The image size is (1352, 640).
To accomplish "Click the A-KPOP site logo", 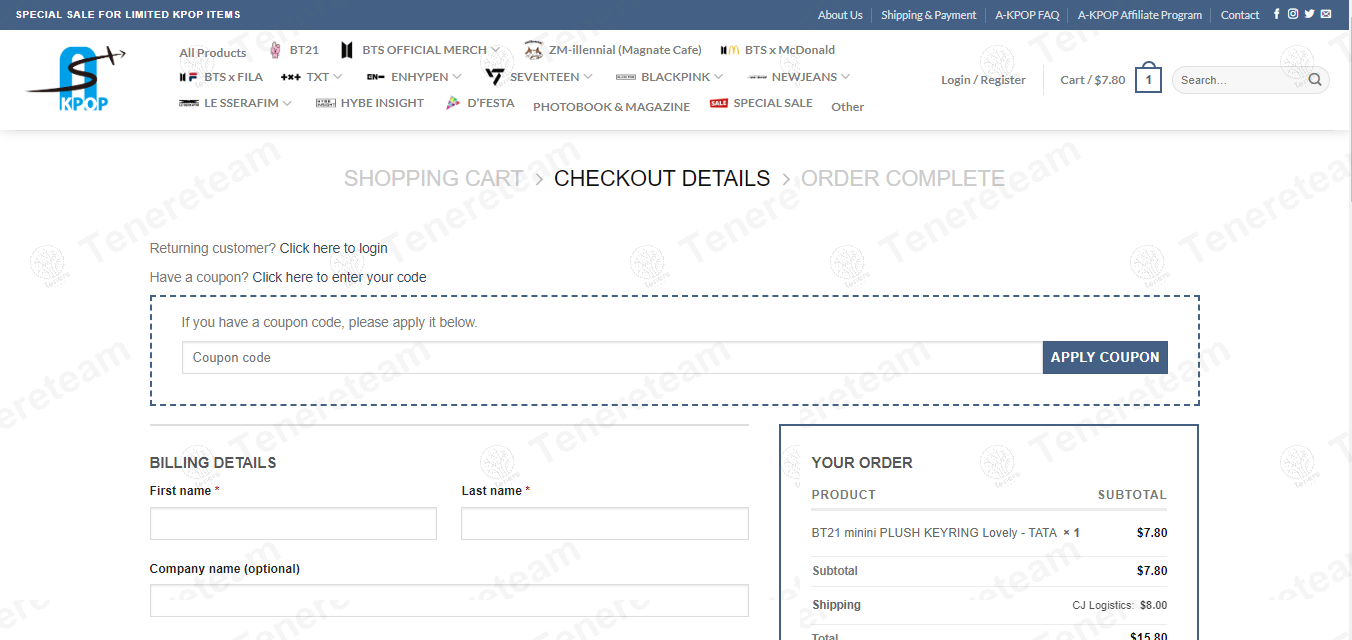I will [78, 79].
